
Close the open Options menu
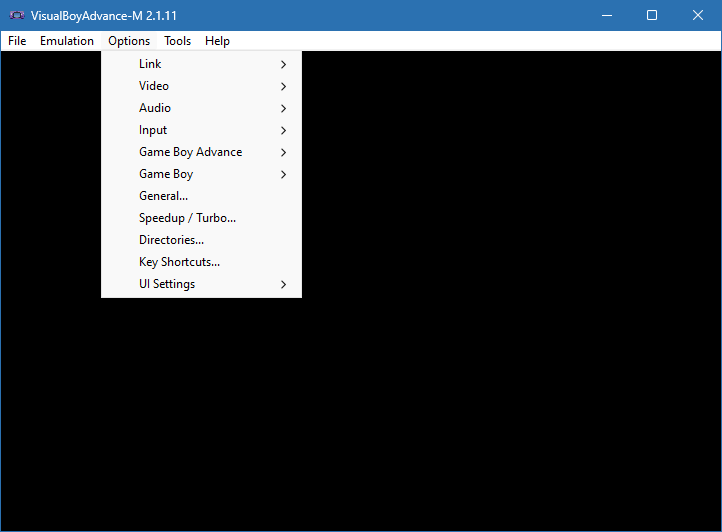point(129,41)
